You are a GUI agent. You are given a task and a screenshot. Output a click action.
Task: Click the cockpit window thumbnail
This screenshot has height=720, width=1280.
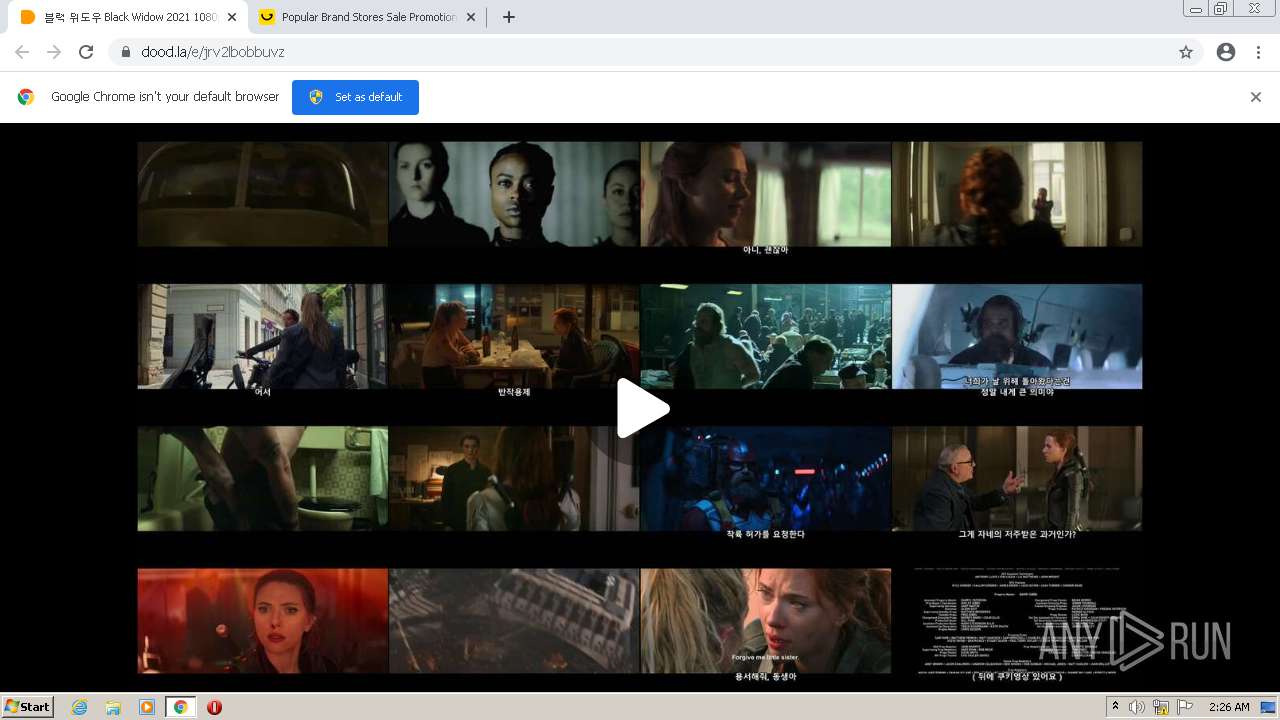263,194
